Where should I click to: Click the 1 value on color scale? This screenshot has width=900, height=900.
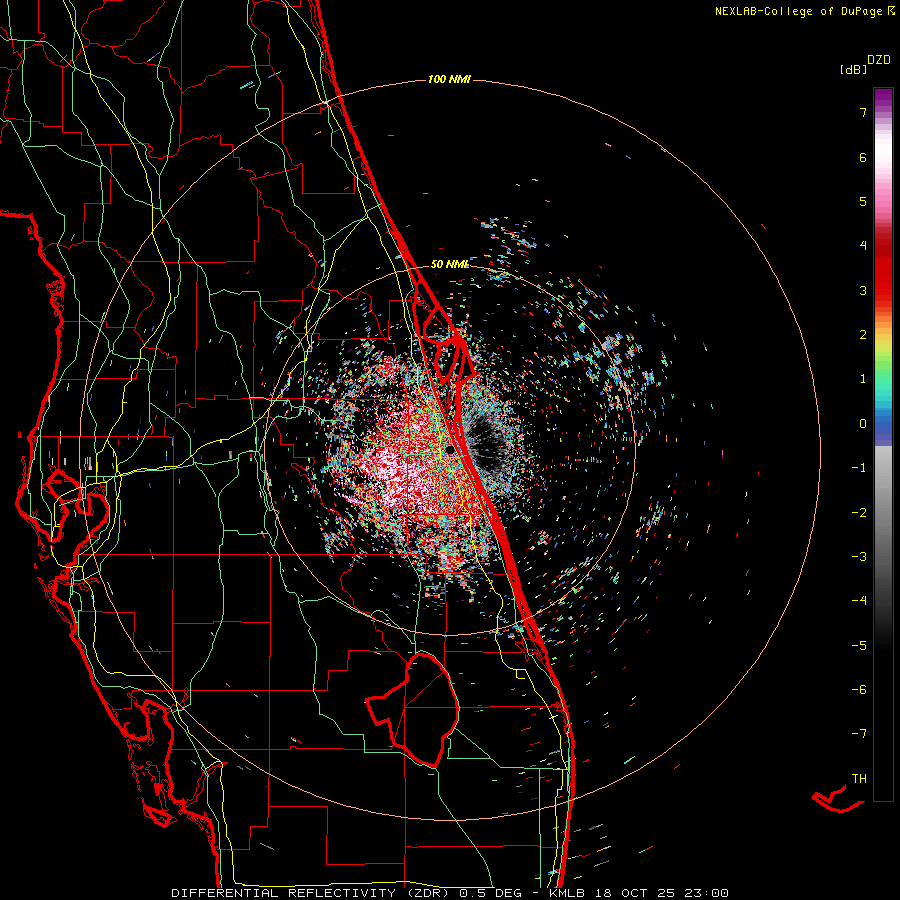pos(863,379)
